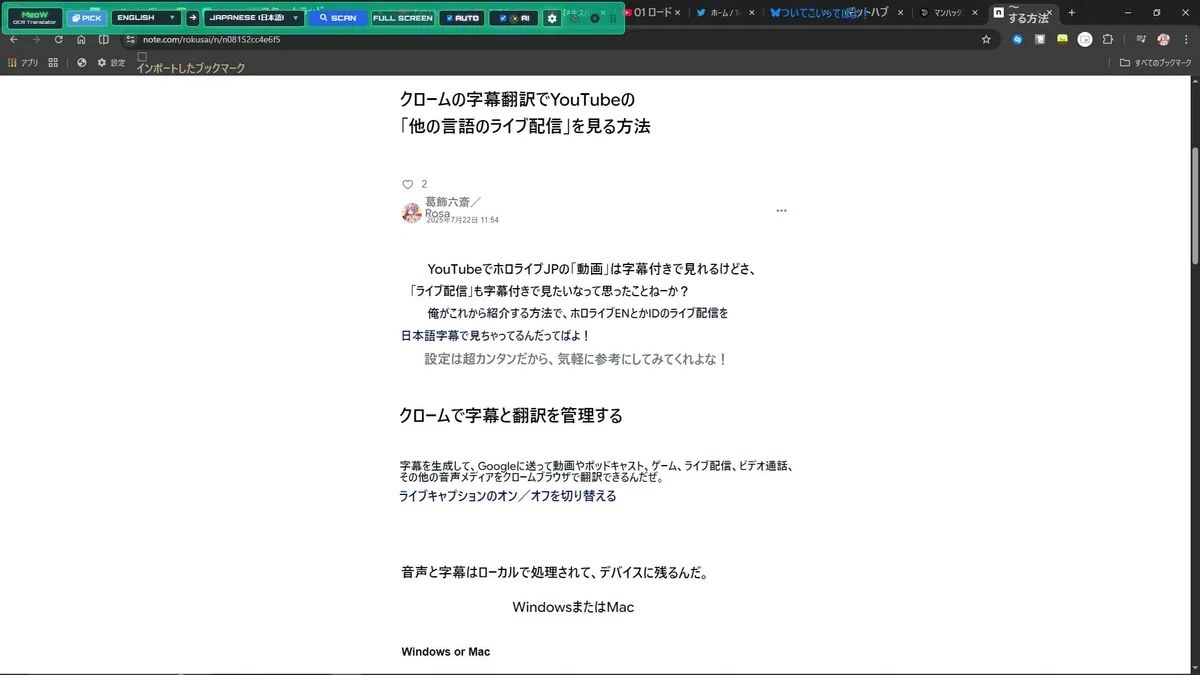Open the white circle extension icon

1085,40
